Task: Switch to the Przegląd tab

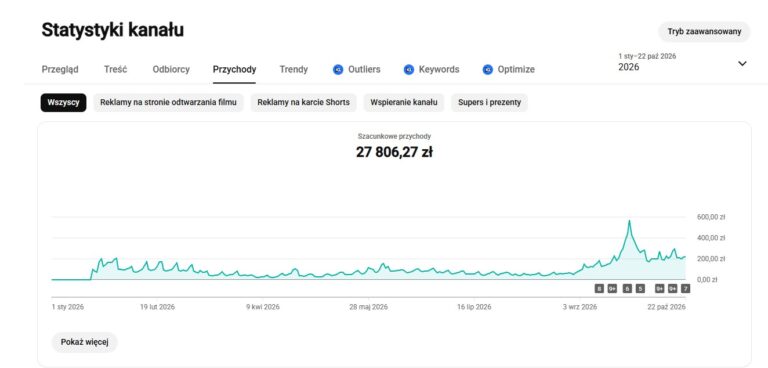Action: [x=60, y=70]
